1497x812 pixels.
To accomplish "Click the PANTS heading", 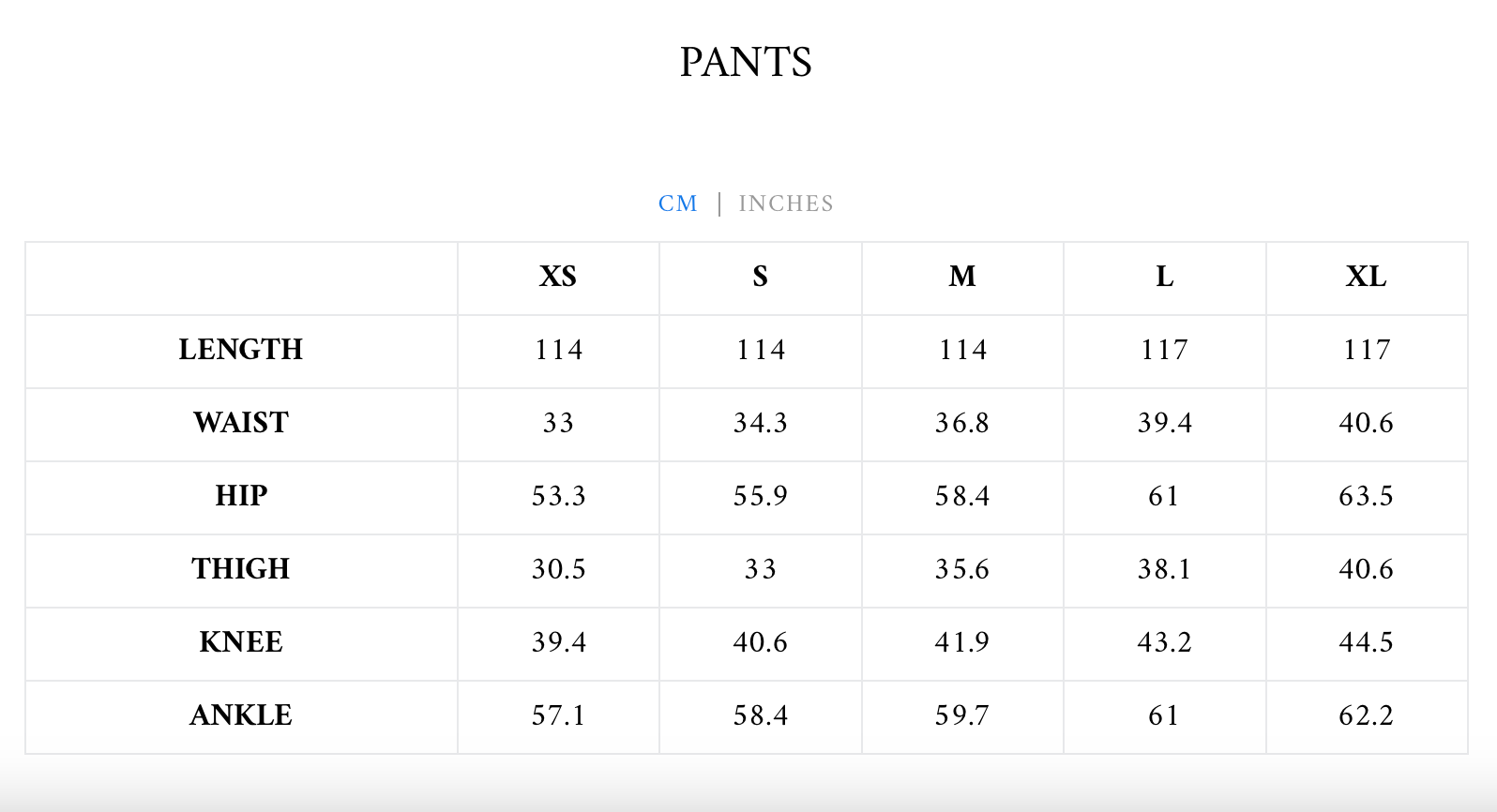I will (x=746, y=63).
